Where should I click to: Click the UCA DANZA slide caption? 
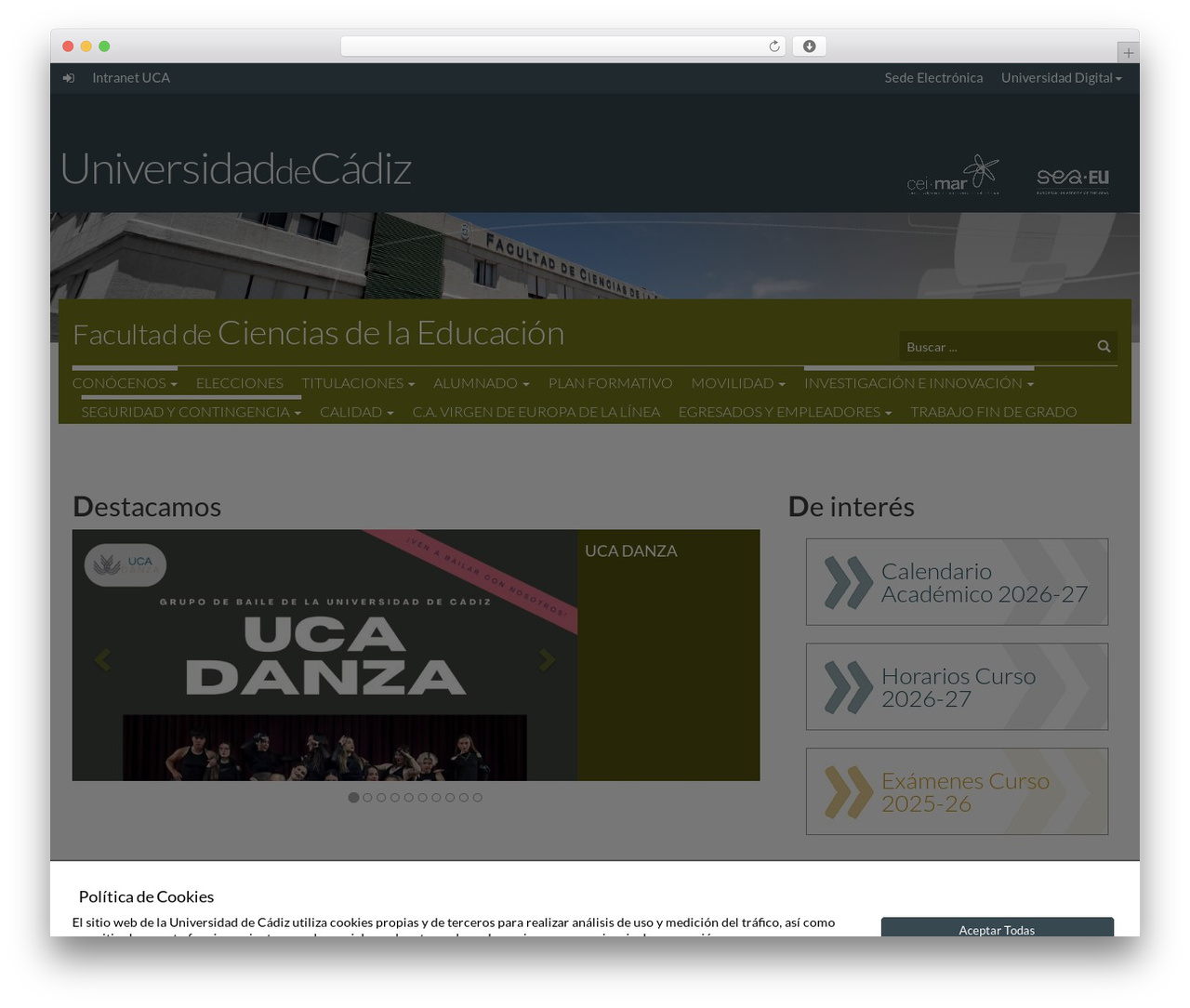click(x=631, y=551)
